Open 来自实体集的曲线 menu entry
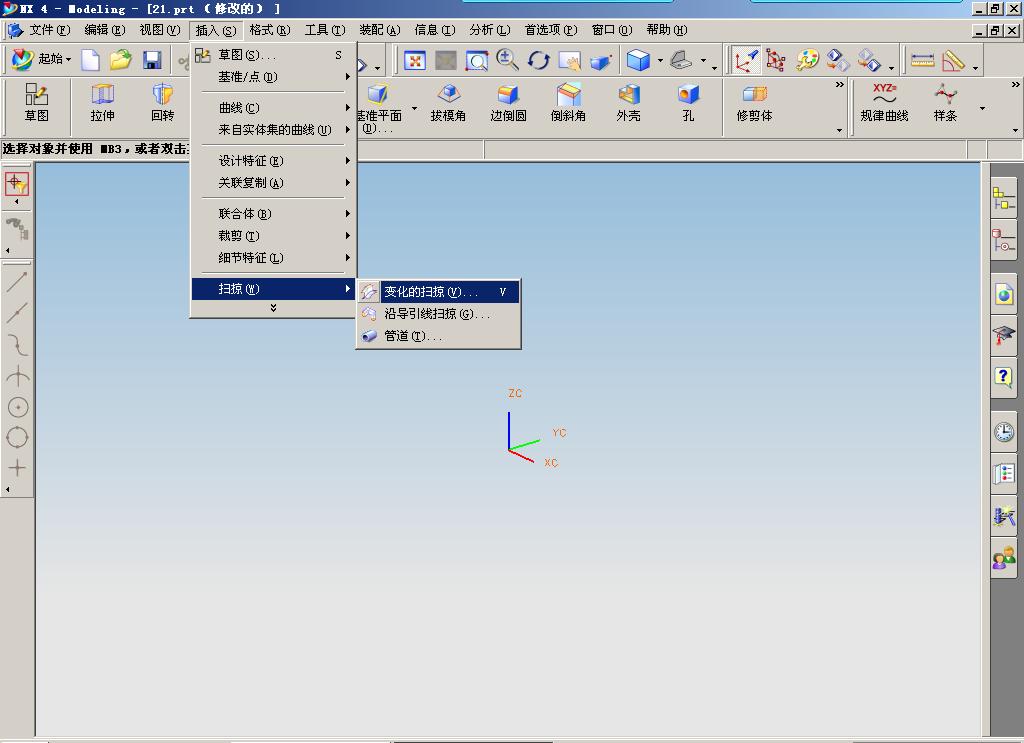 click(273, 129)
